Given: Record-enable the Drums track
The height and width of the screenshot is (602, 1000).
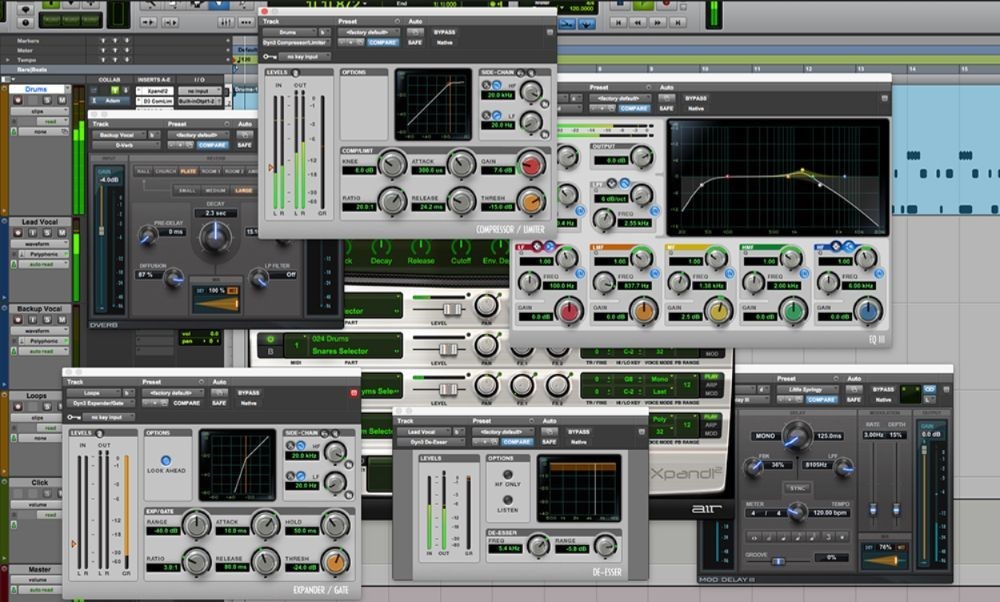Looking at the screenshot, I should tap(18, 100).
